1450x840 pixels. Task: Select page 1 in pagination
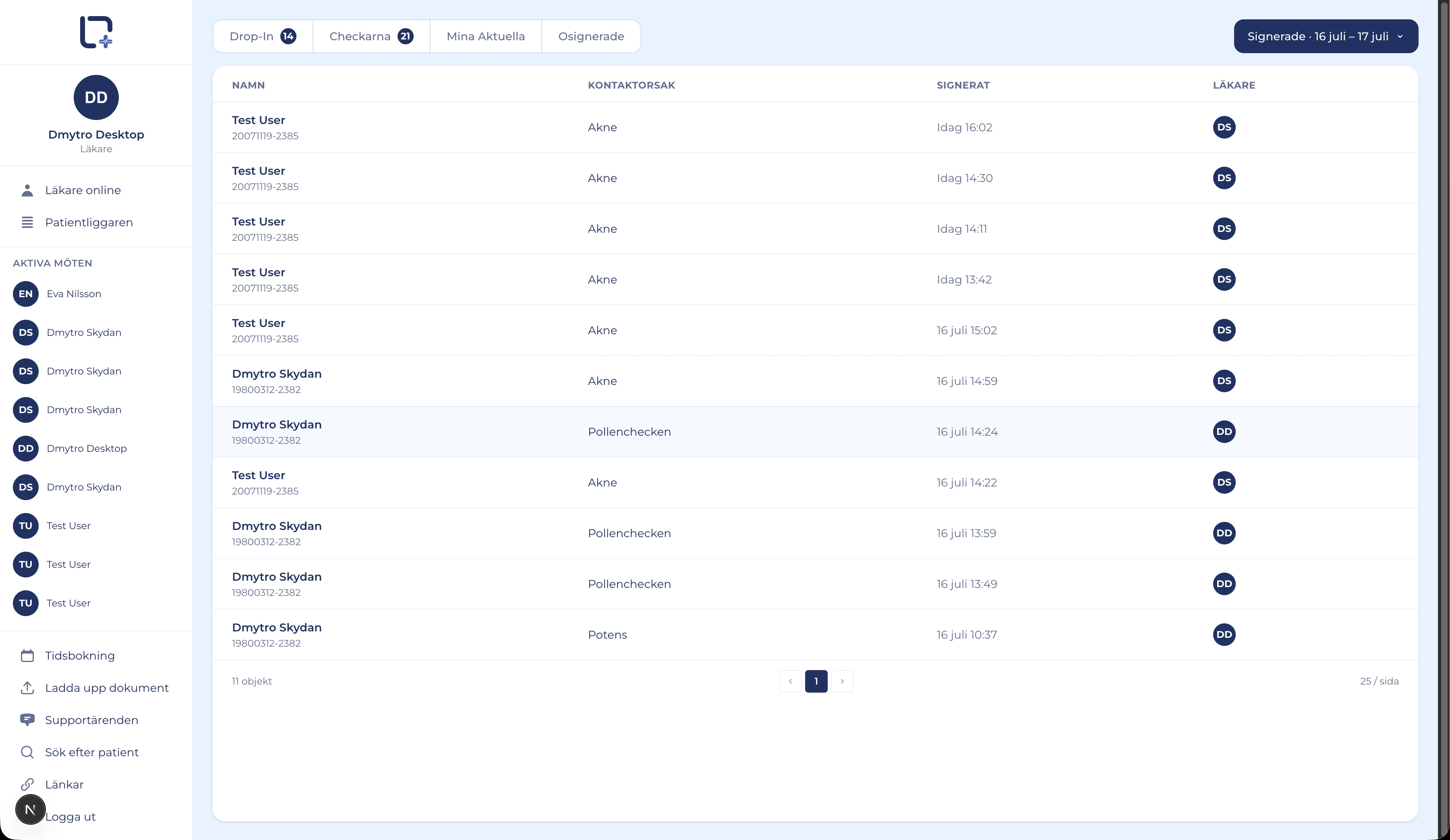tap(816, 681)
